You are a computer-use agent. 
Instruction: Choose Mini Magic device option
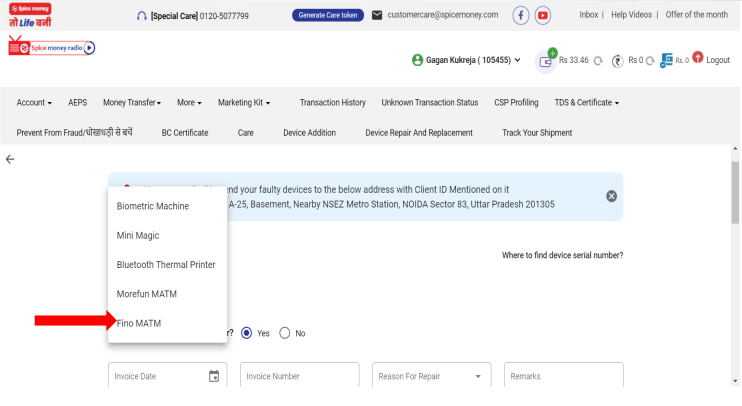[168, 236]
